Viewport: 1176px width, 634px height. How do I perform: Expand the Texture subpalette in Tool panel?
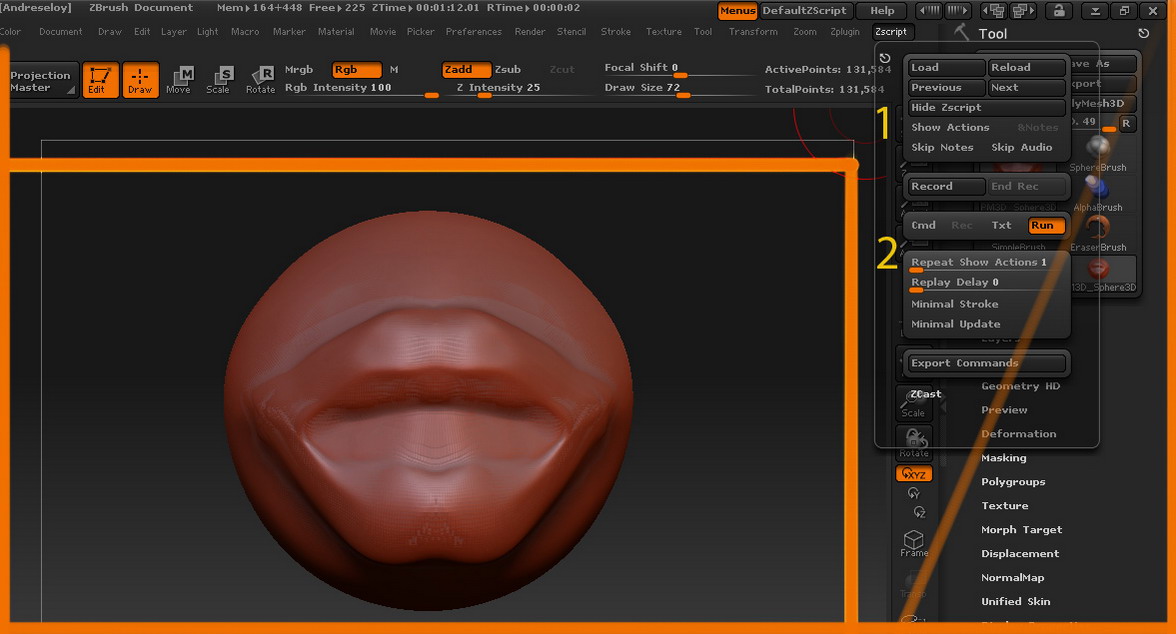pyautogui.click(x=1004, y=506)
